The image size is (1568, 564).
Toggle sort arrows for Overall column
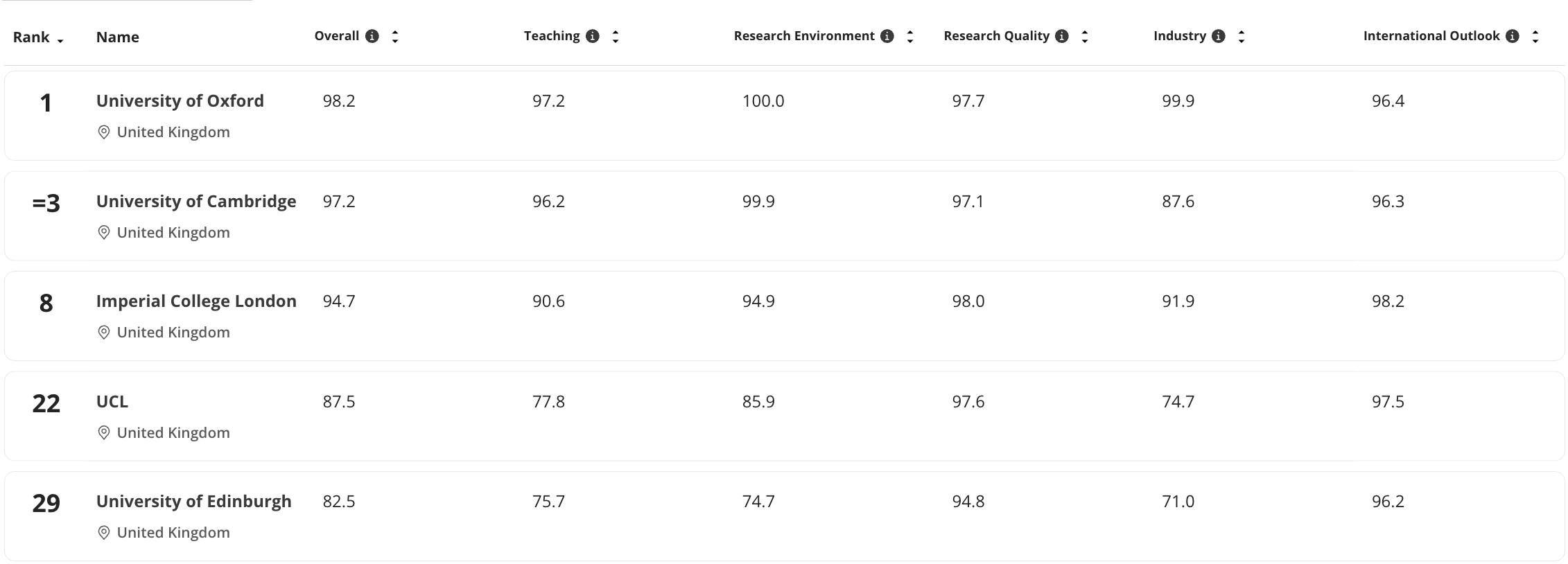[x=395, y=37]
